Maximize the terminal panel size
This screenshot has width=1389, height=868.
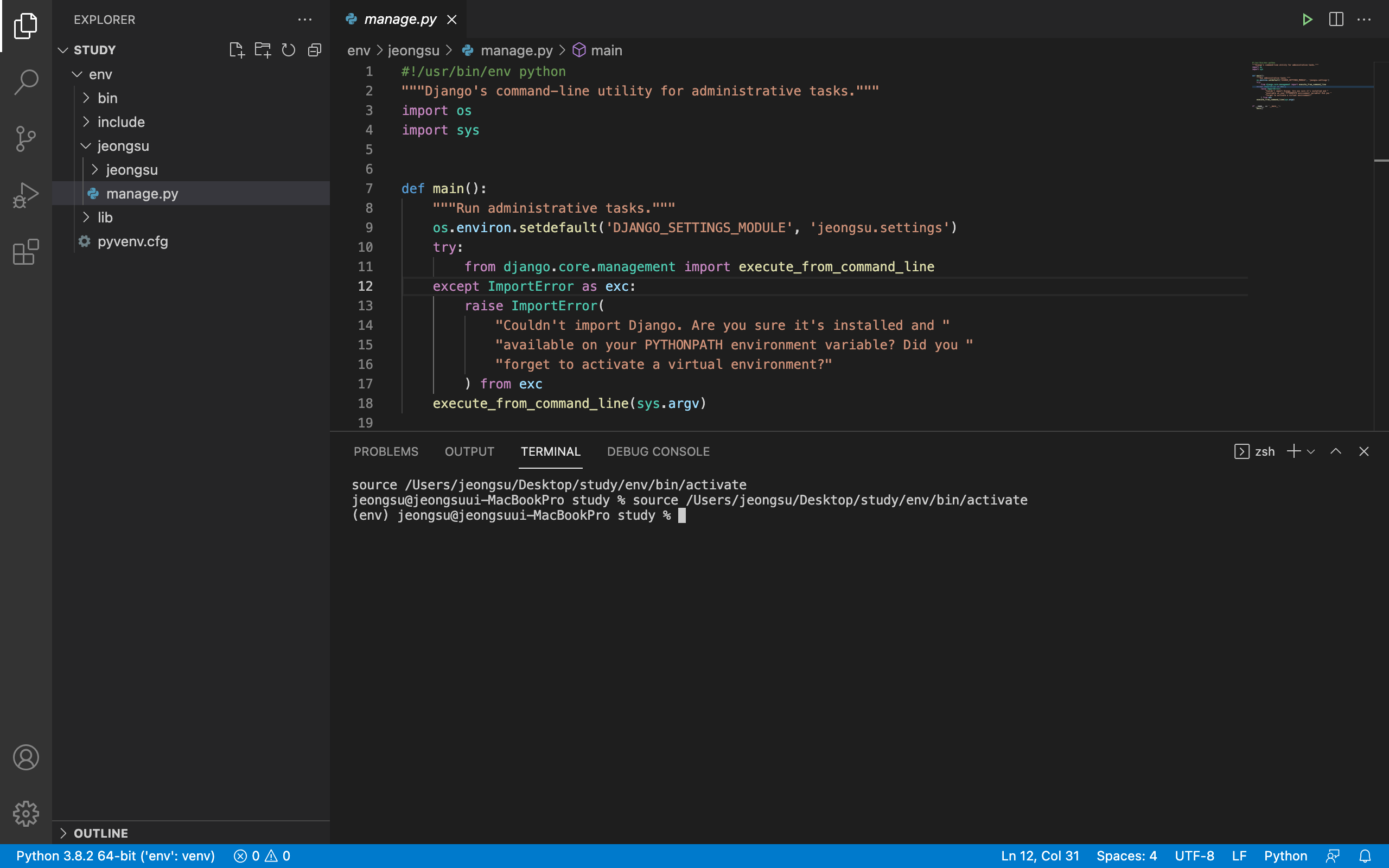pos(1336,451)
